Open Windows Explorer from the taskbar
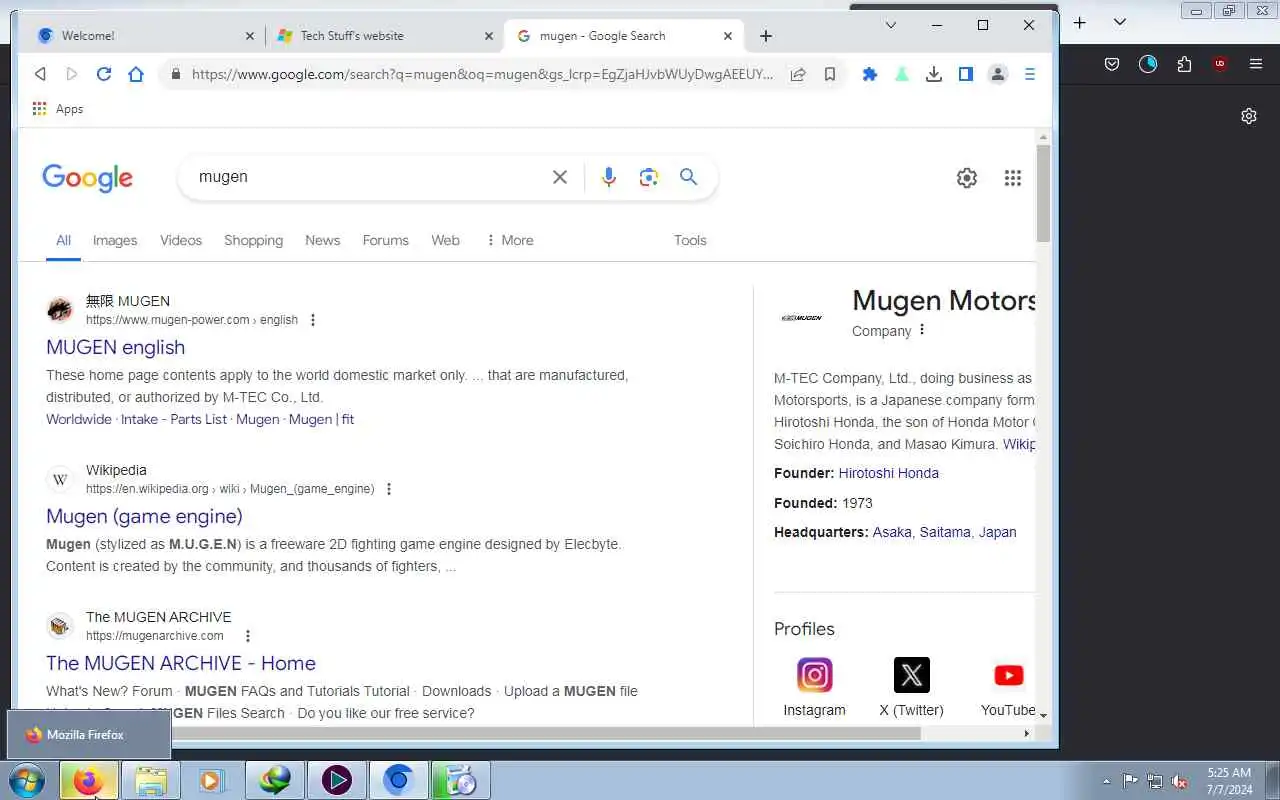1280x800 pixels. point(151,781)
